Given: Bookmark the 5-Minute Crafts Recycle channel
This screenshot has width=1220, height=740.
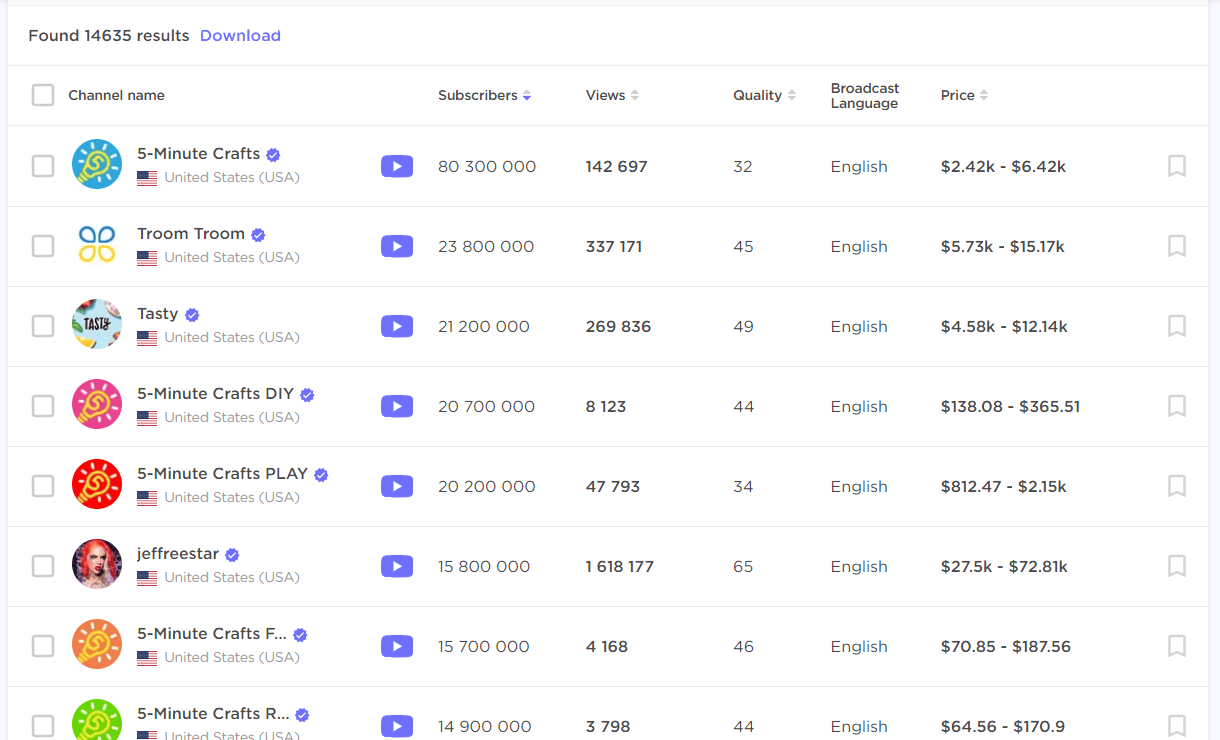Looking at the screenshot, I should click(x=1176, y=726).
